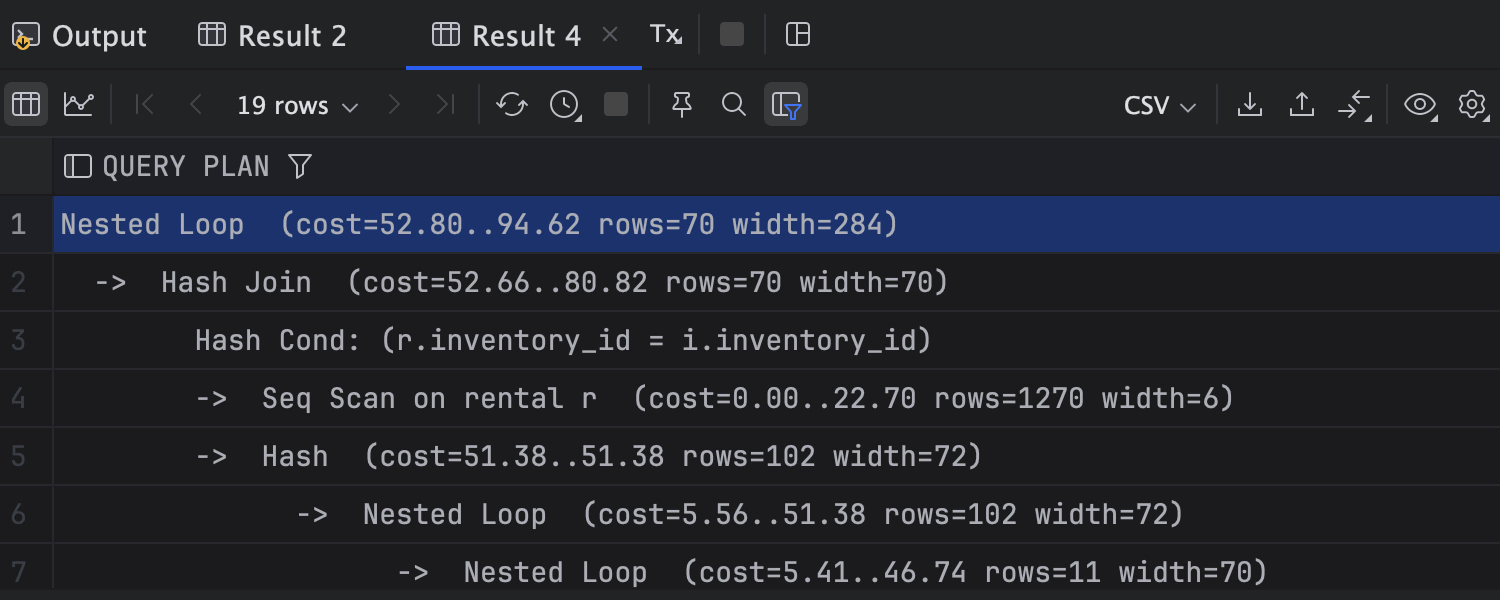Open the CSV format dropdown
Viewport: 1500px width, 600px height.
1160,105
